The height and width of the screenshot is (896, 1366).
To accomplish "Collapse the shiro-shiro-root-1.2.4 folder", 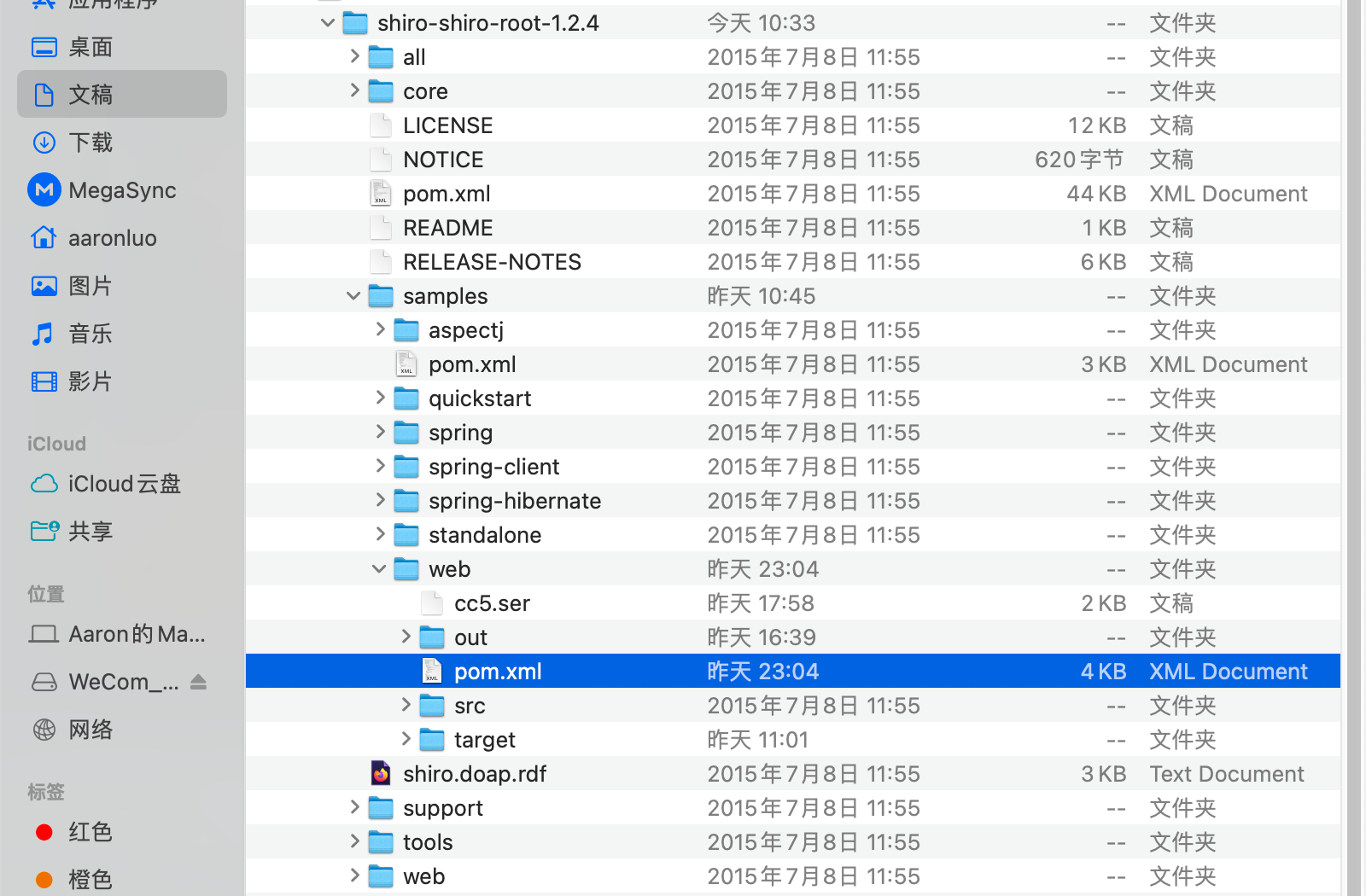I will tap(329, 23).
